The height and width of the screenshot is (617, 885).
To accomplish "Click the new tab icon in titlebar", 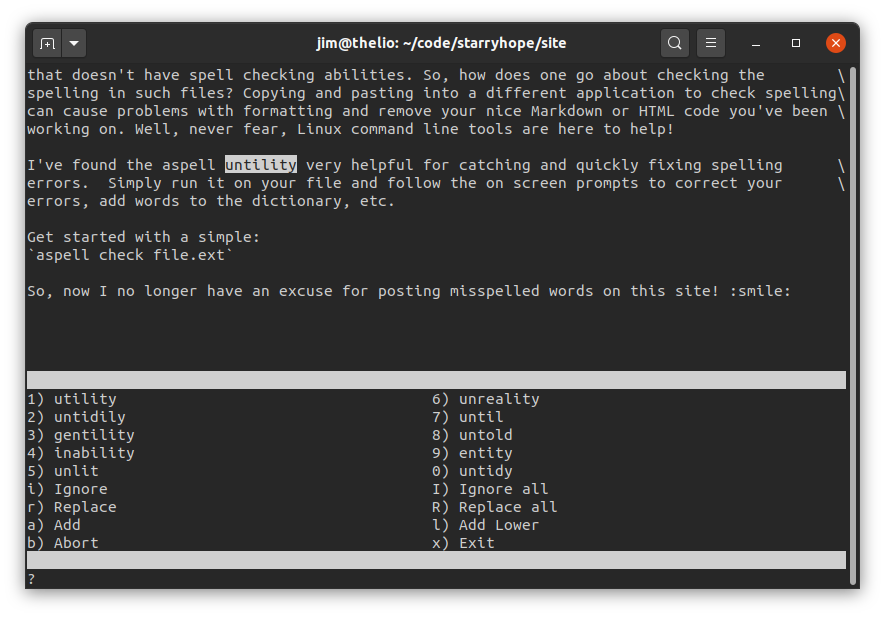I will tap(47, 43).
